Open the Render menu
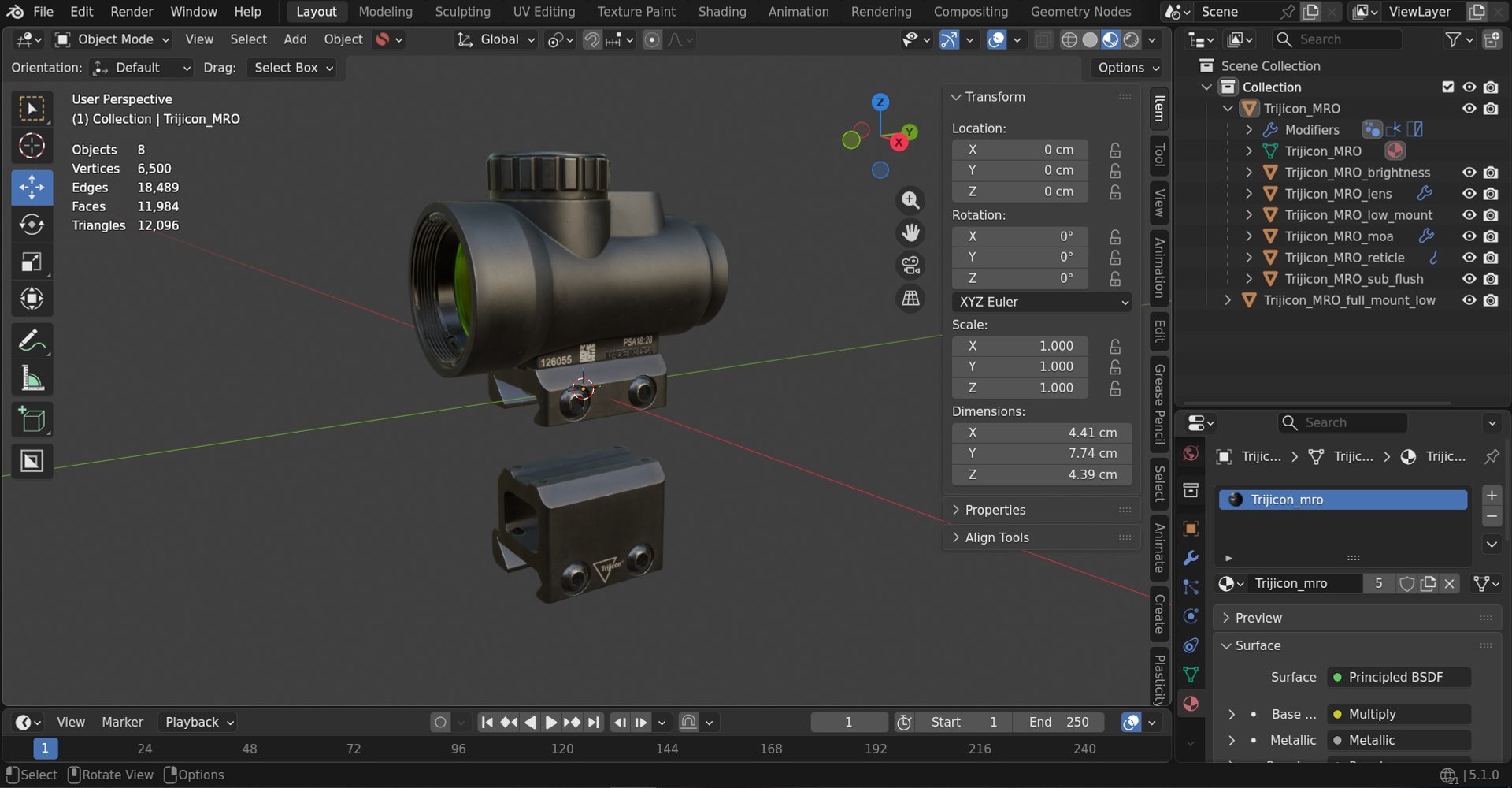The height and width of the screenshot is (788, 1512). pyautogui.click(x=132, y=12)
